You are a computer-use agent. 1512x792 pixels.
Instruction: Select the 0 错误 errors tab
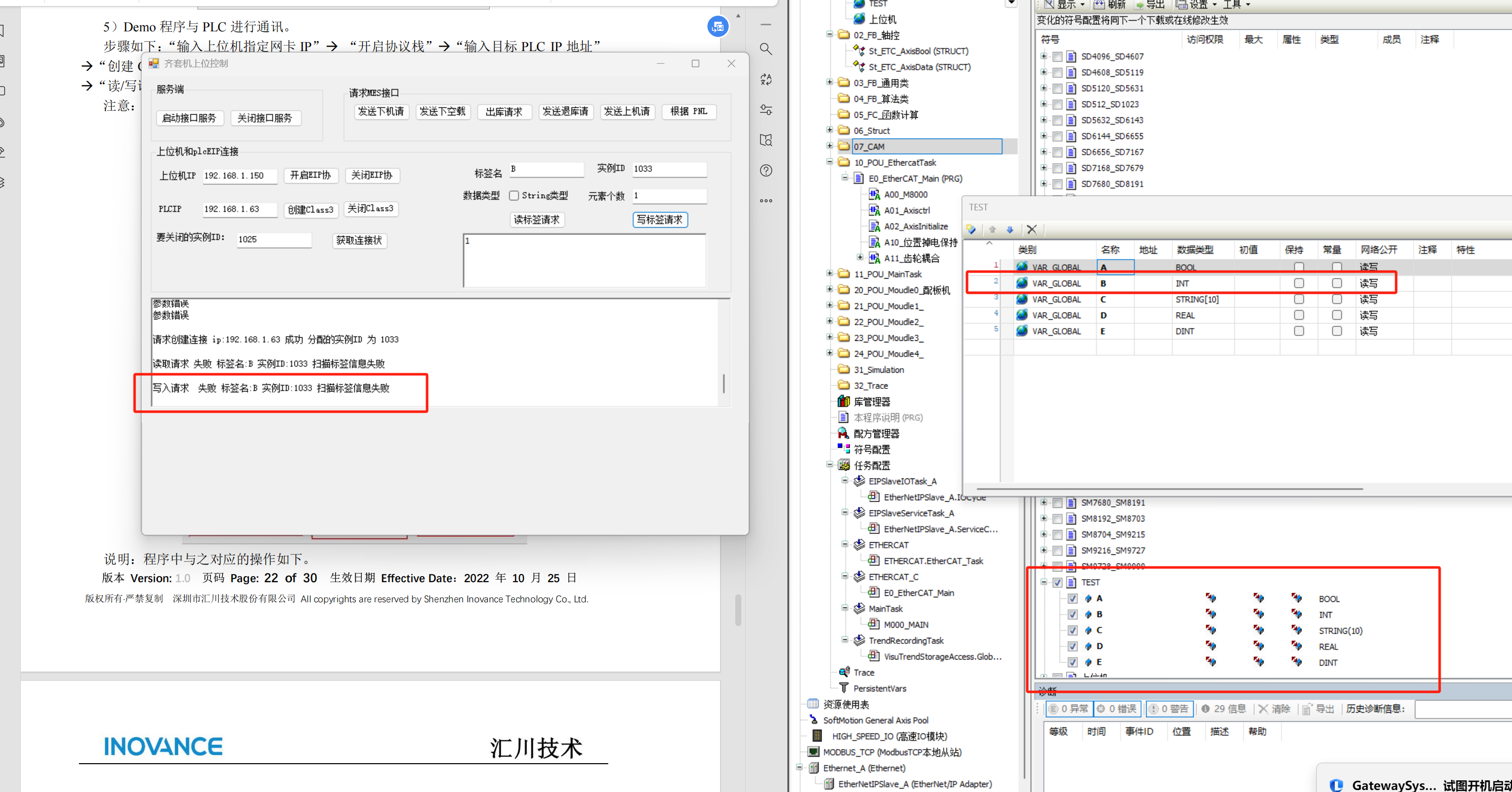point(1116,709)
